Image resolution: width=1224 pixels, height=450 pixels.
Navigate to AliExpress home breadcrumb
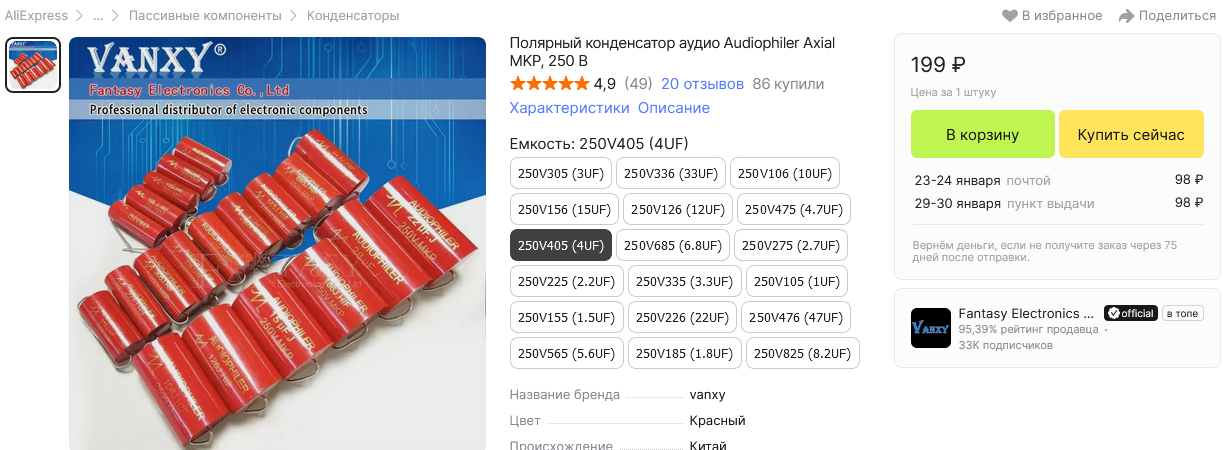pos(36,16)
